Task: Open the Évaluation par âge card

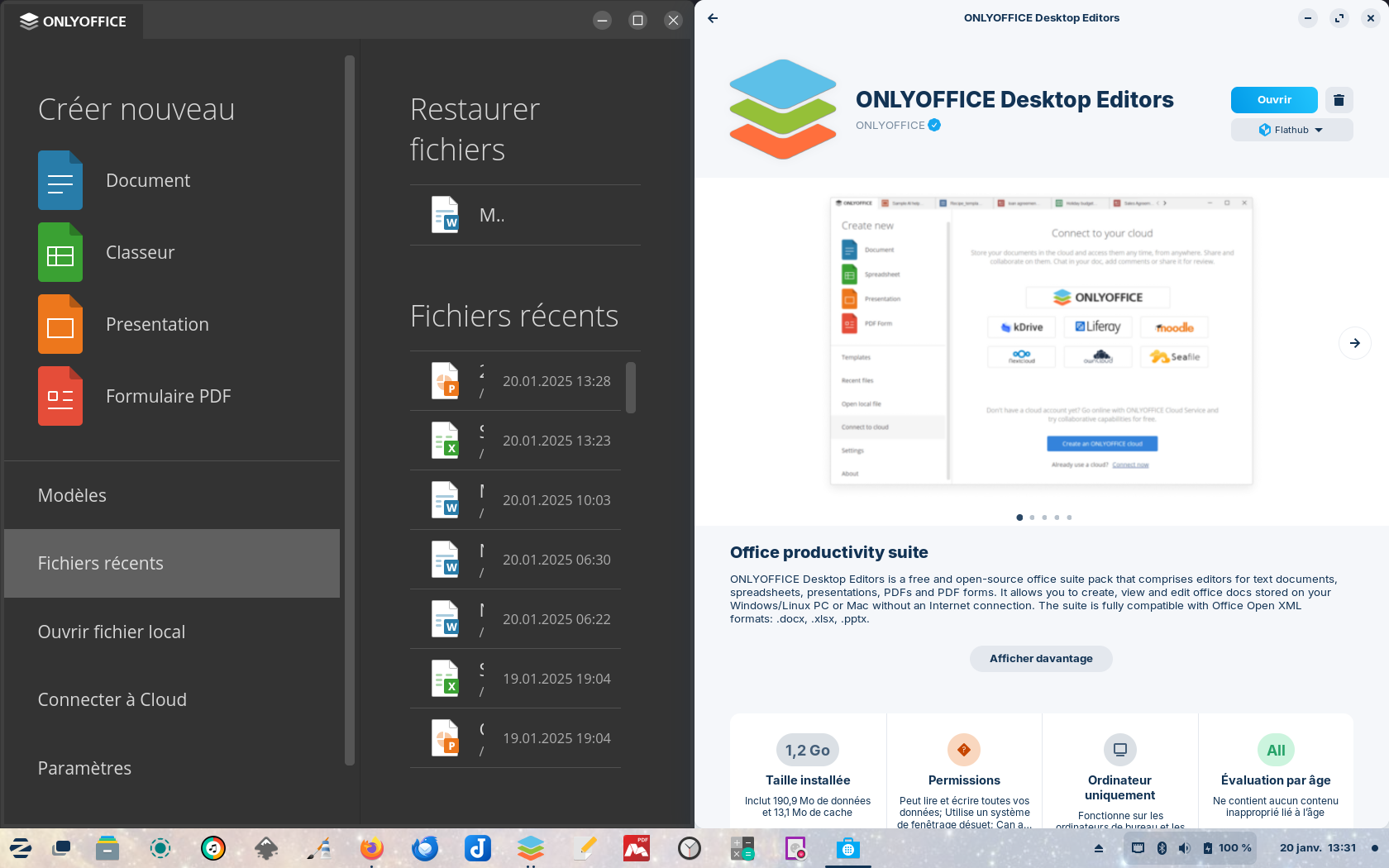Action: pyautogui.click(x=1276, y=771)
